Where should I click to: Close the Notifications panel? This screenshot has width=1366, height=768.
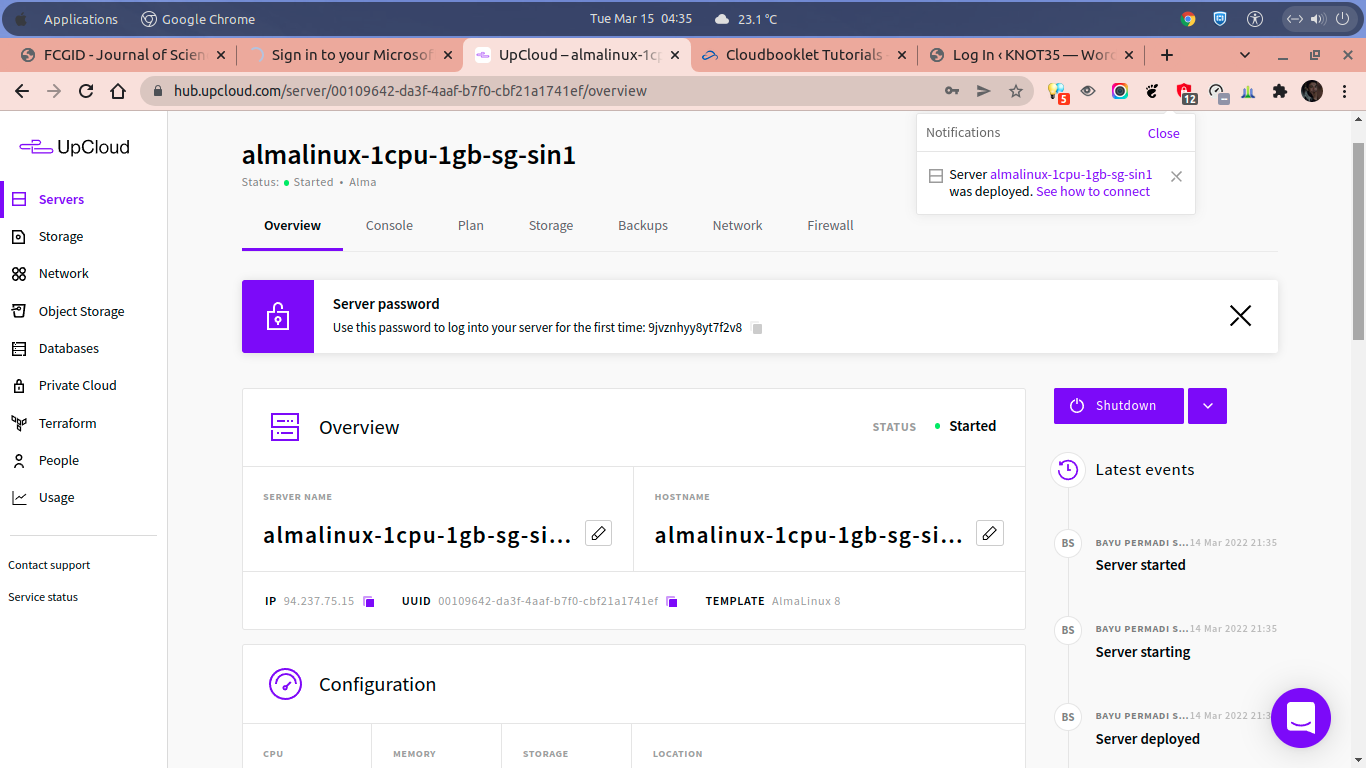[1163, 133]
